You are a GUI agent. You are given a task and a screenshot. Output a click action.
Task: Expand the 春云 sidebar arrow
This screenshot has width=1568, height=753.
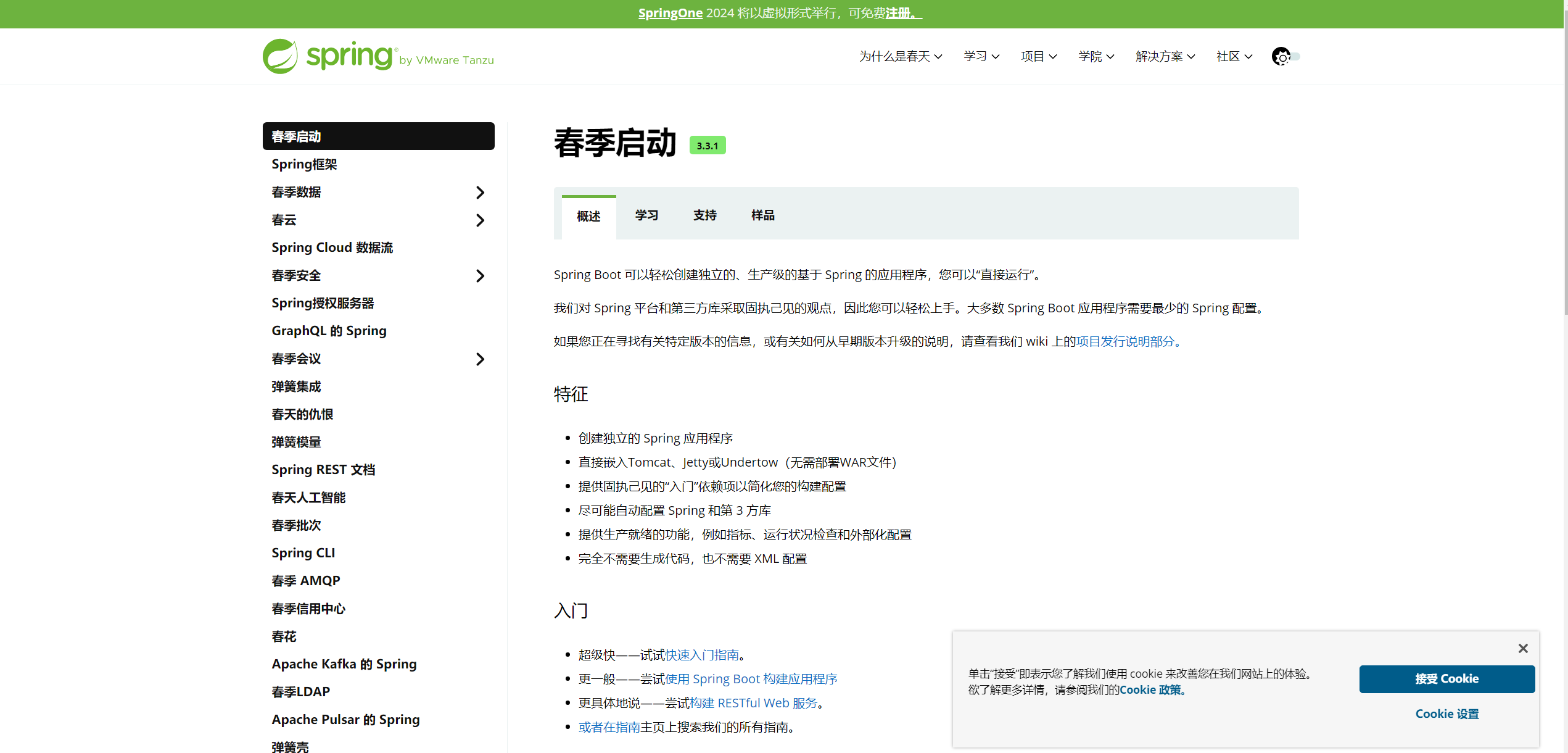[480, 220]
